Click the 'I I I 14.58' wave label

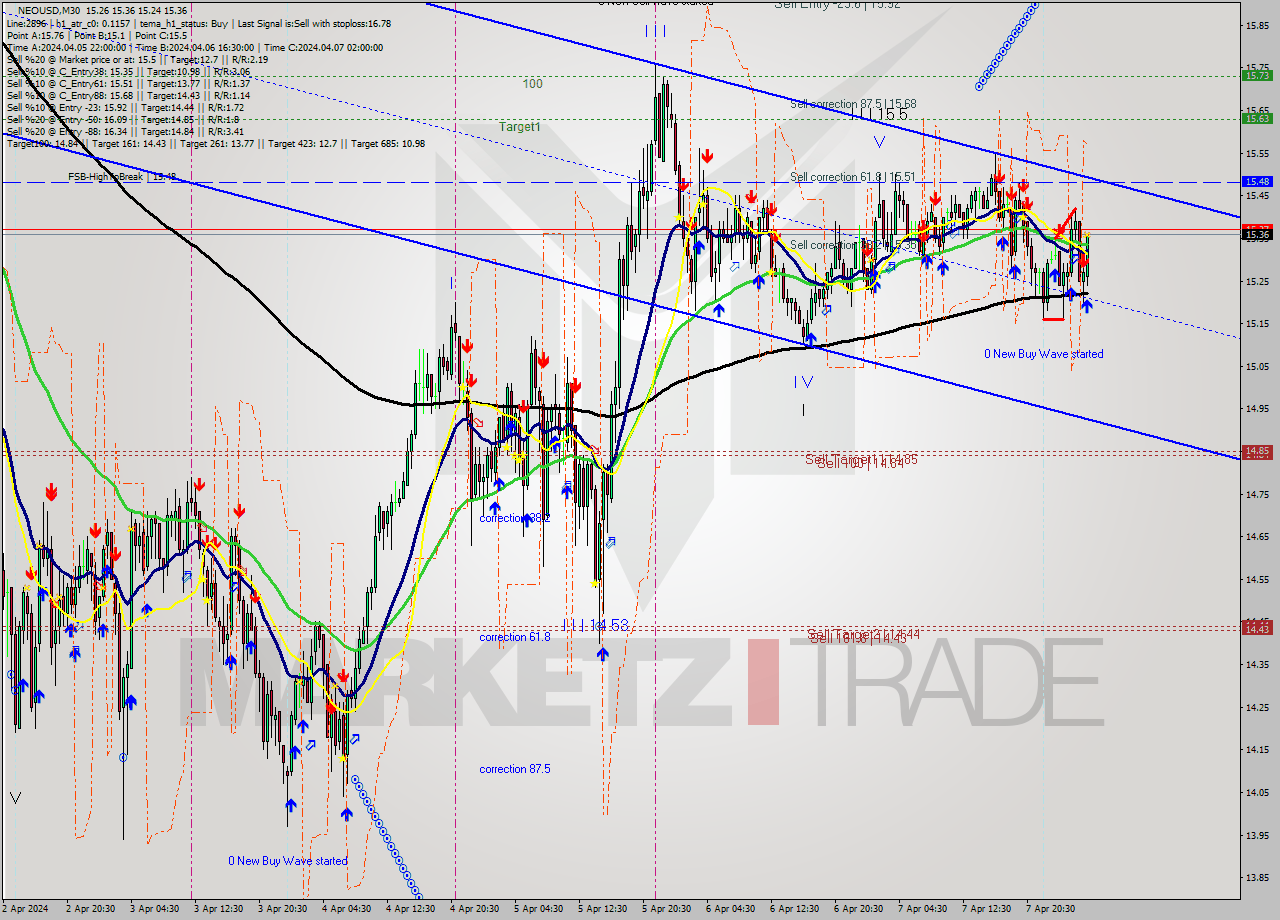tap(595, 625)
